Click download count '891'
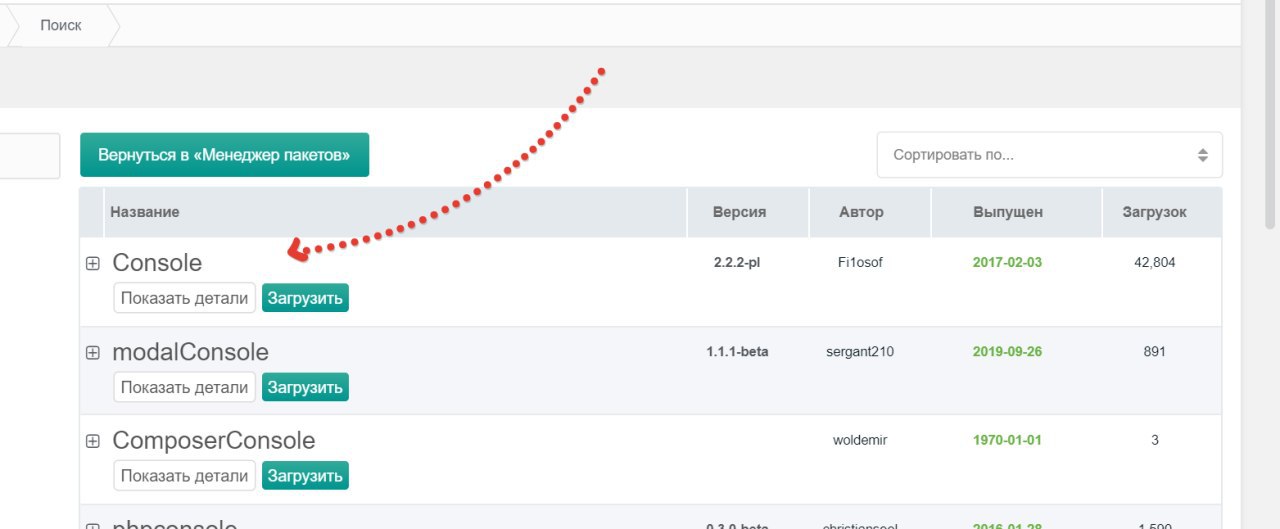Screen dimensions: 1280x529 [x=1155, y=352]
